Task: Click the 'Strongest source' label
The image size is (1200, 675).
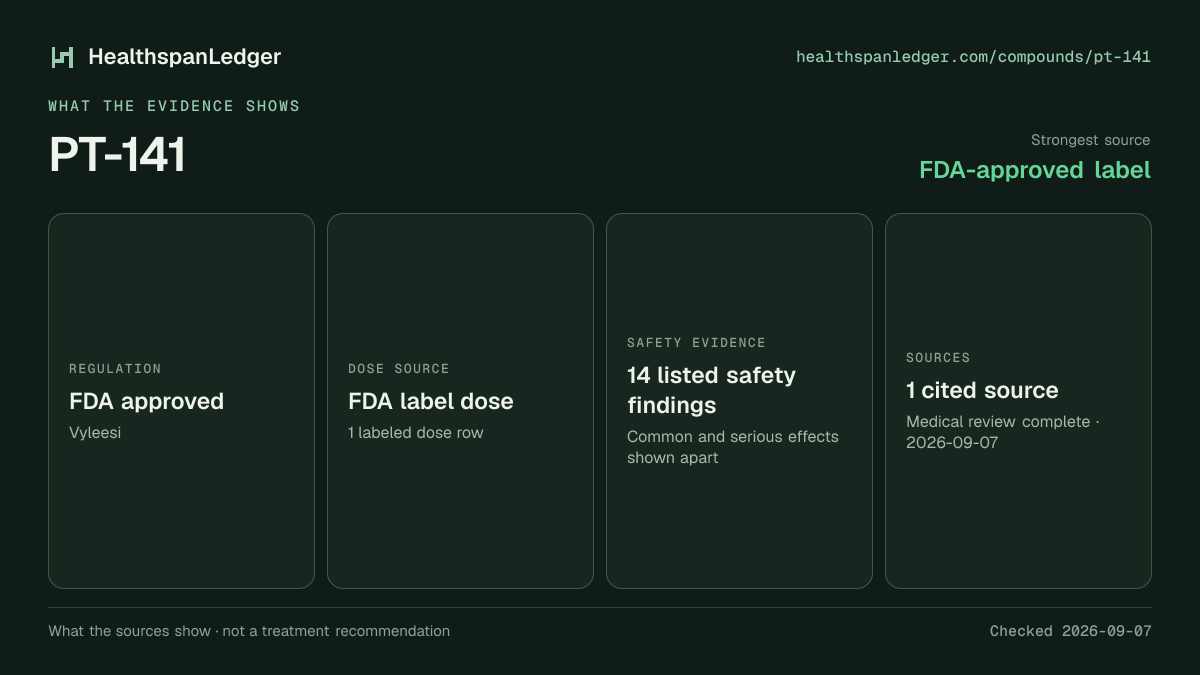Action: [x=1090, y=140]
